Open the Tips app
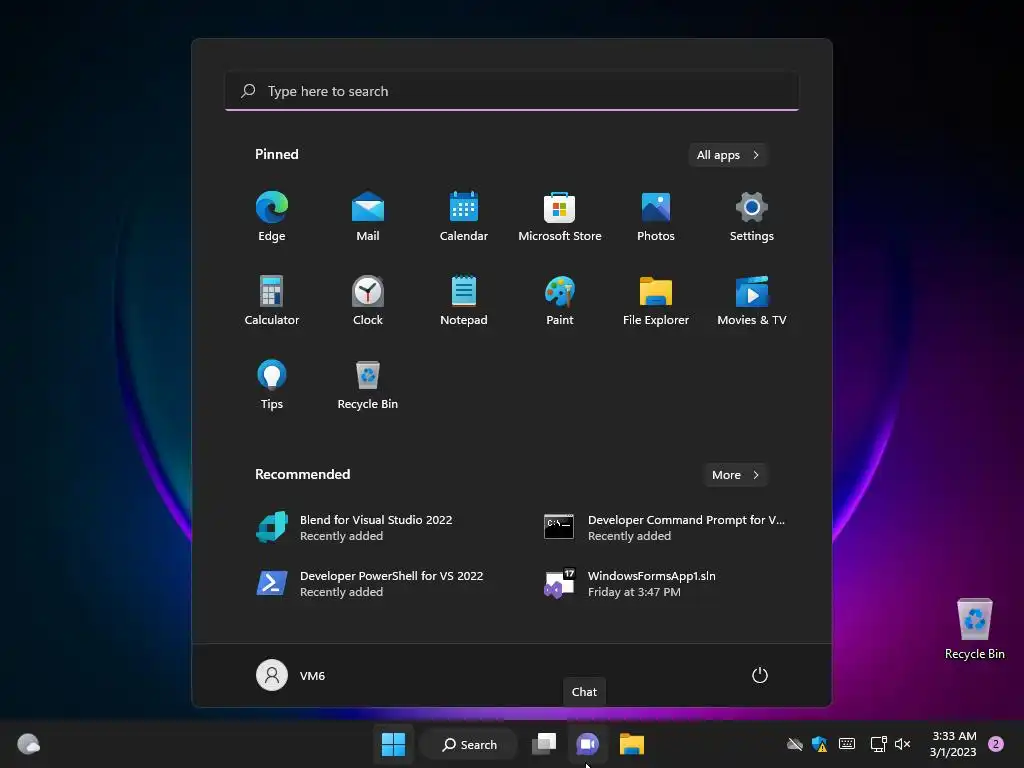This screenshot has height=768, width=1024. pos(272,385)
